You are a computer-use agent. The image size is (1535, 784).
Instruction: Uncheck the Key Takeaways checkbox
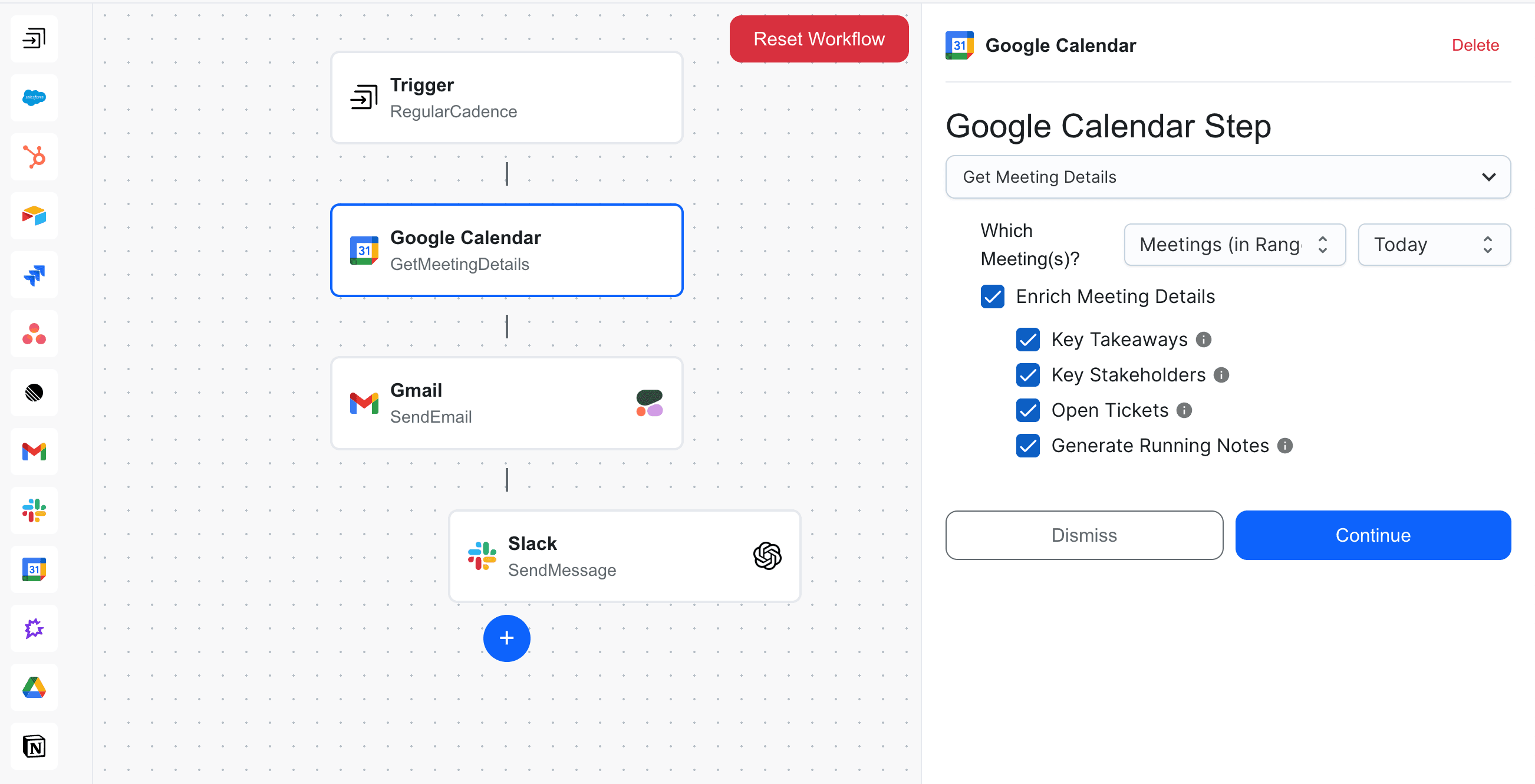point(1030,339)
